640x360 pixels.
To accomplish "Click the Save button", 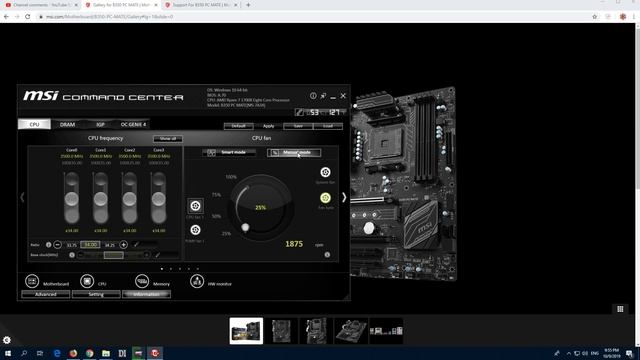I will pos(298,126).
